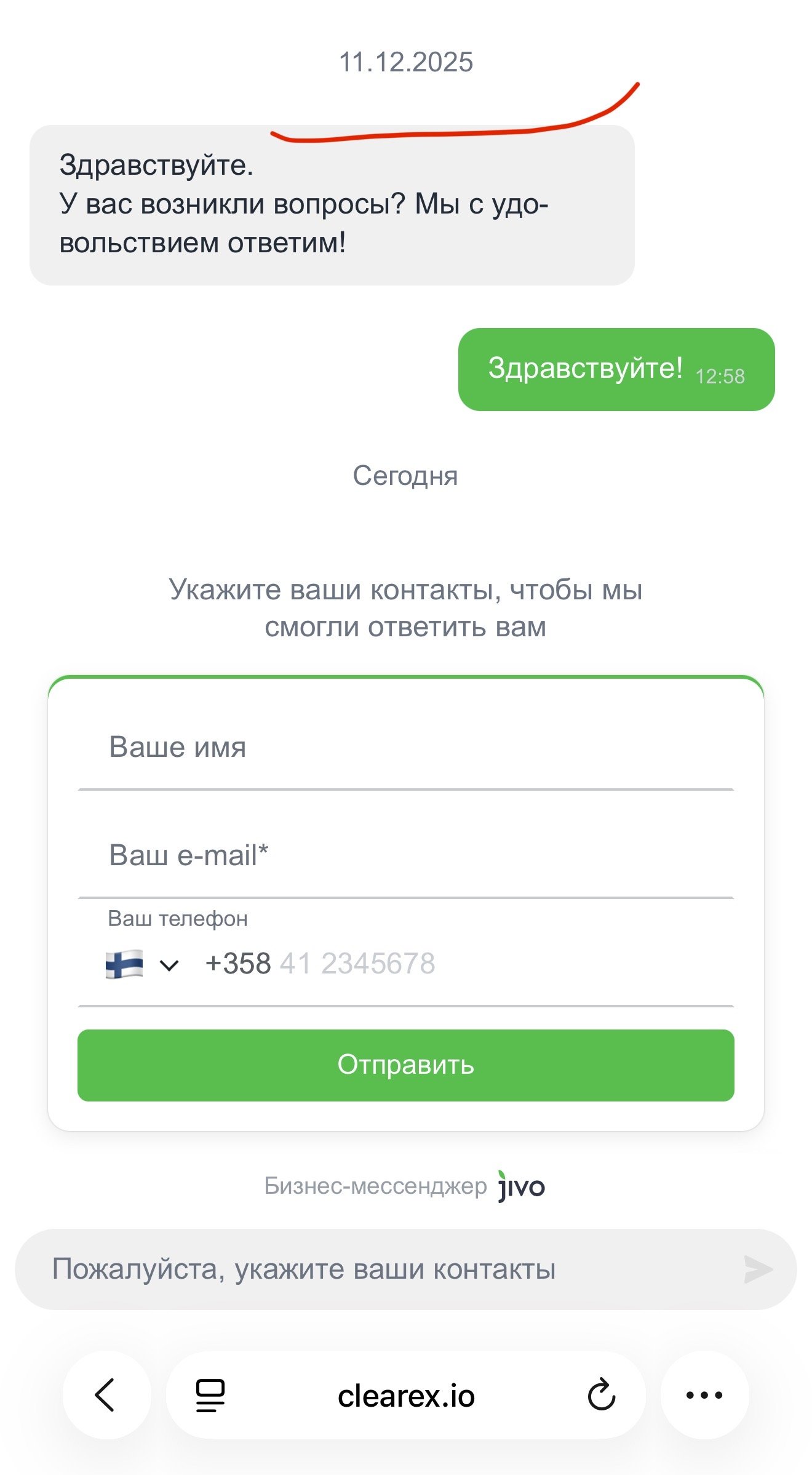Tap the 11.12.2025 date label
The image size is (812, 1475).
[x=406, y=62]
